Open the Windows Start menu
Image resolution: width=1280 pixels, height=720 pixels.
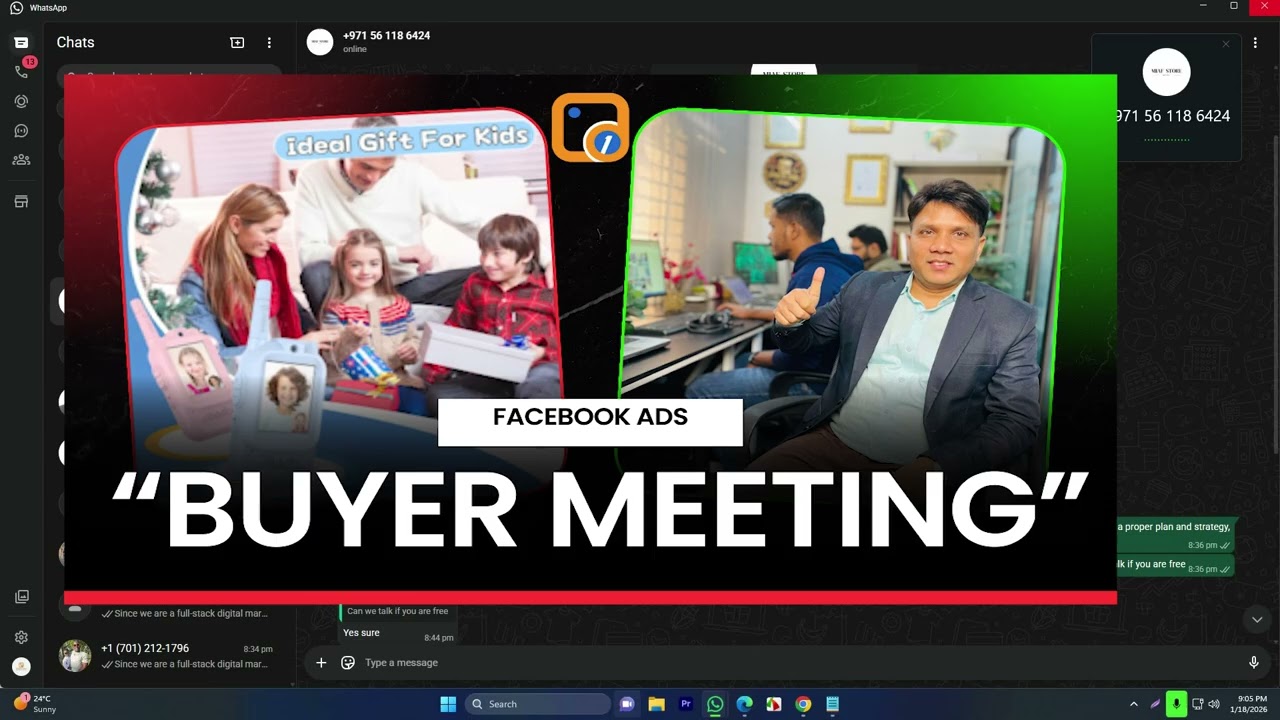(x=448, y=704)
